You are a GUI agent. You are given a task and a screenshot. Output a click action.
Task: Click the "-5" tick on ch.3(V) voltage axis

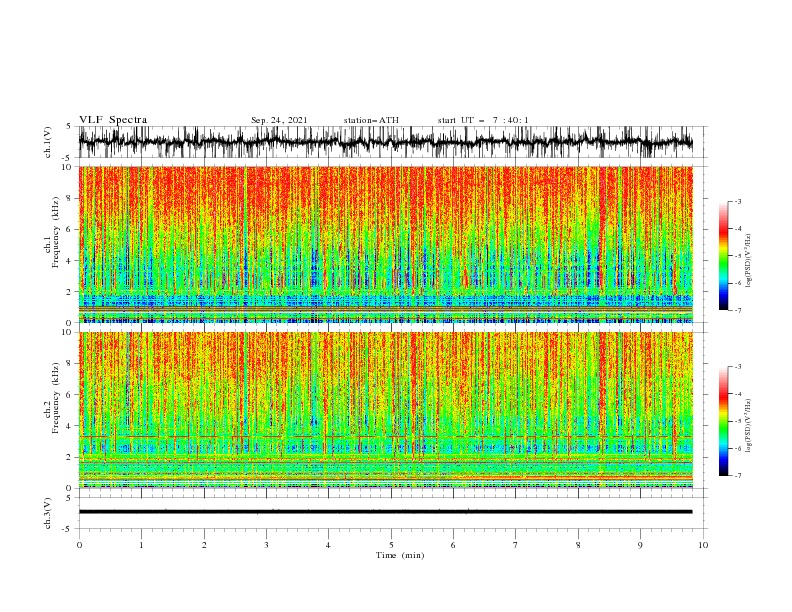pyautogui.click(x=67, y=529)
